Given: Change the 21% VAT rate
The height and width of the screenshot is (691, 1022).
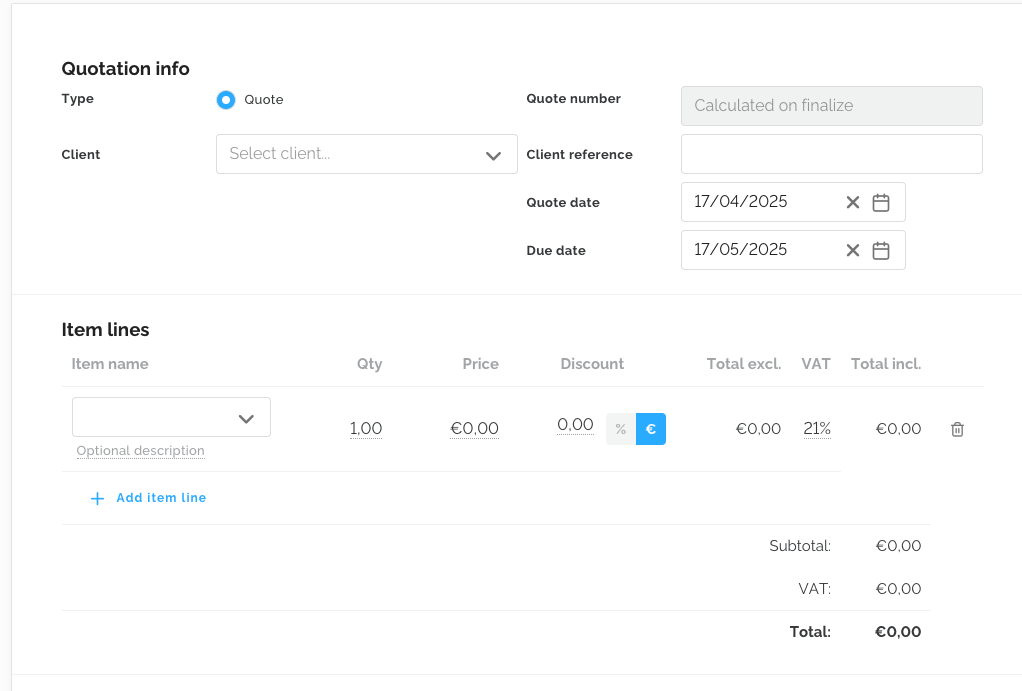Looking at the screenshot, I should (817, 429).
